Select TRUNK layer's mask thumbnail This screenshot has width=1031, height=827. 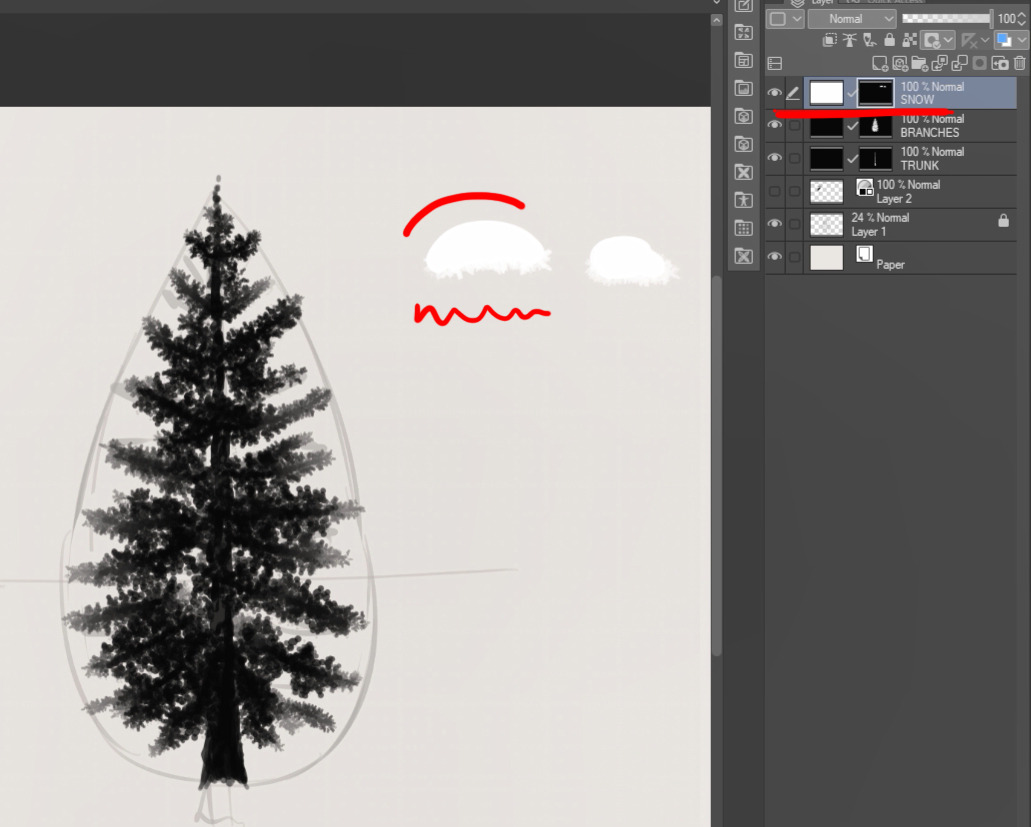(875, 158)
